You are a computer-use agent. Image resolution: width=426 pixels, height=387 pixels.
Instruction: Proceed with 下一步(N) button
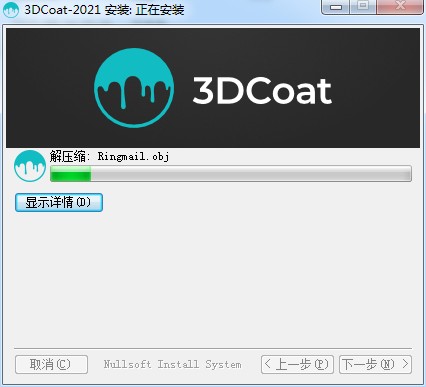[x=375, y=364]
